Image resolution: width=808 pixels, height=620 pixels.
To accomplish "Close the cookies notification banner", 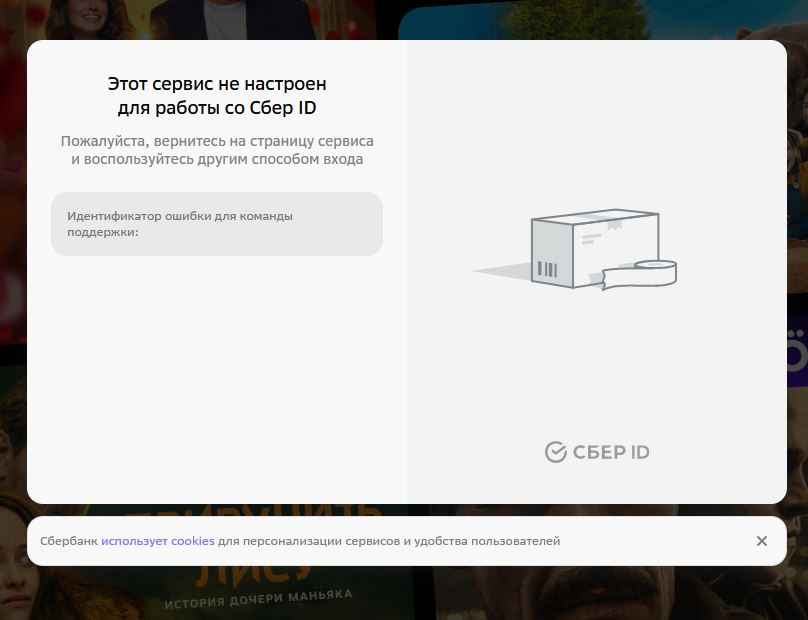I will [762, 541].
